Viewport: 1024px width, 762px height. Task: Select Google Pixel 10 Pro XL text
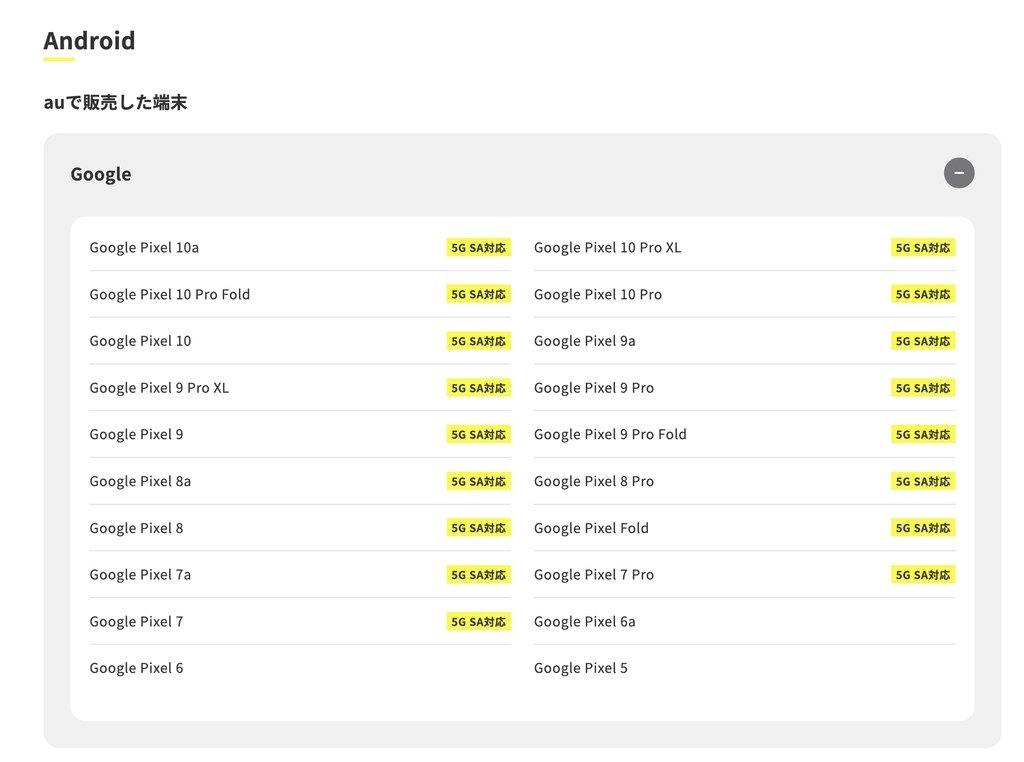tap(607, 247)
